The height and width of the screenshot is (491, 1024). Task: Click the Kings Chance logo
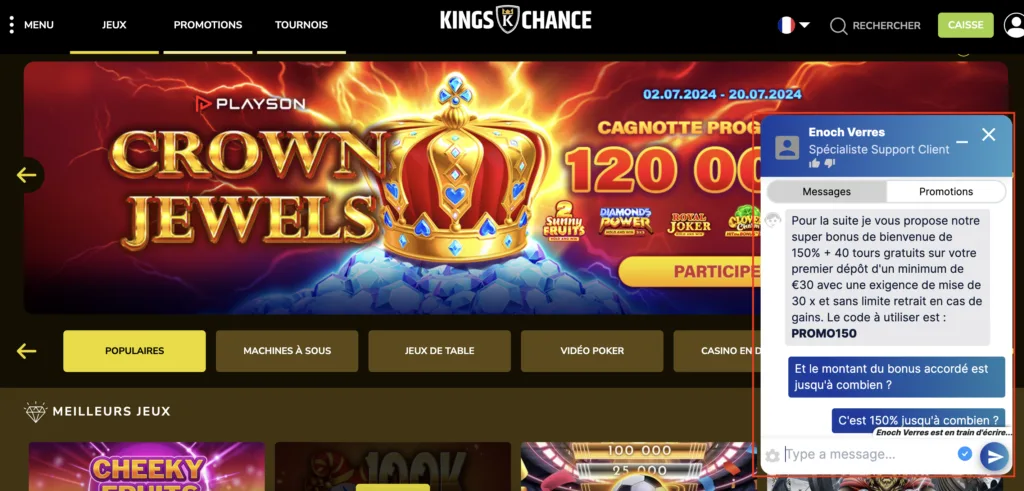(x=515, y=20)
